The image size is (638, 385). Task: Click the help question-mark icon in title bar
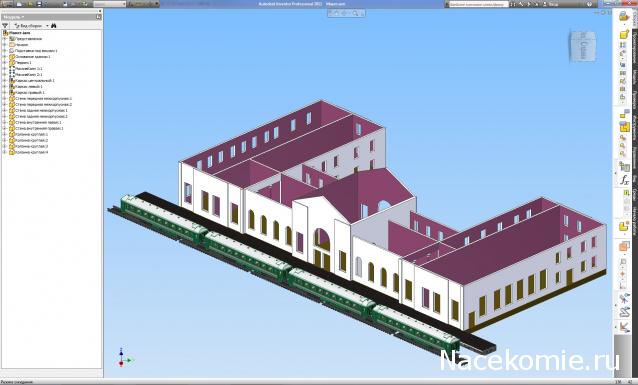(590, 4)
